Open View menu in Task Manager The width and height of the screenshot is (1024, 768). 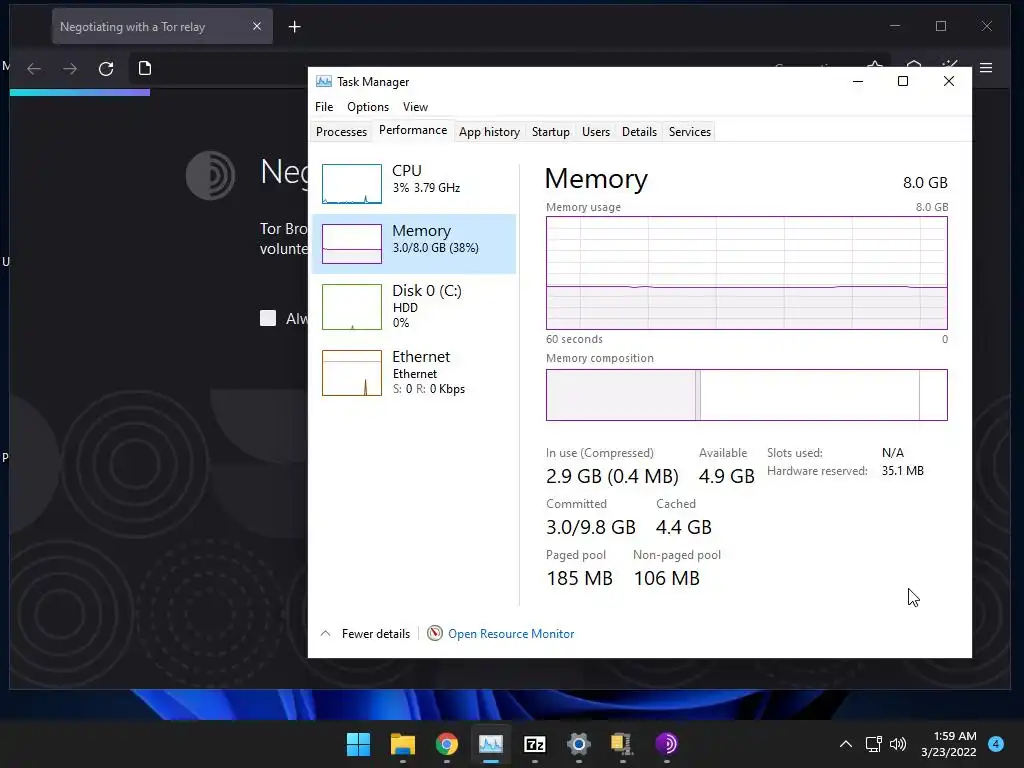coord(415,106)
